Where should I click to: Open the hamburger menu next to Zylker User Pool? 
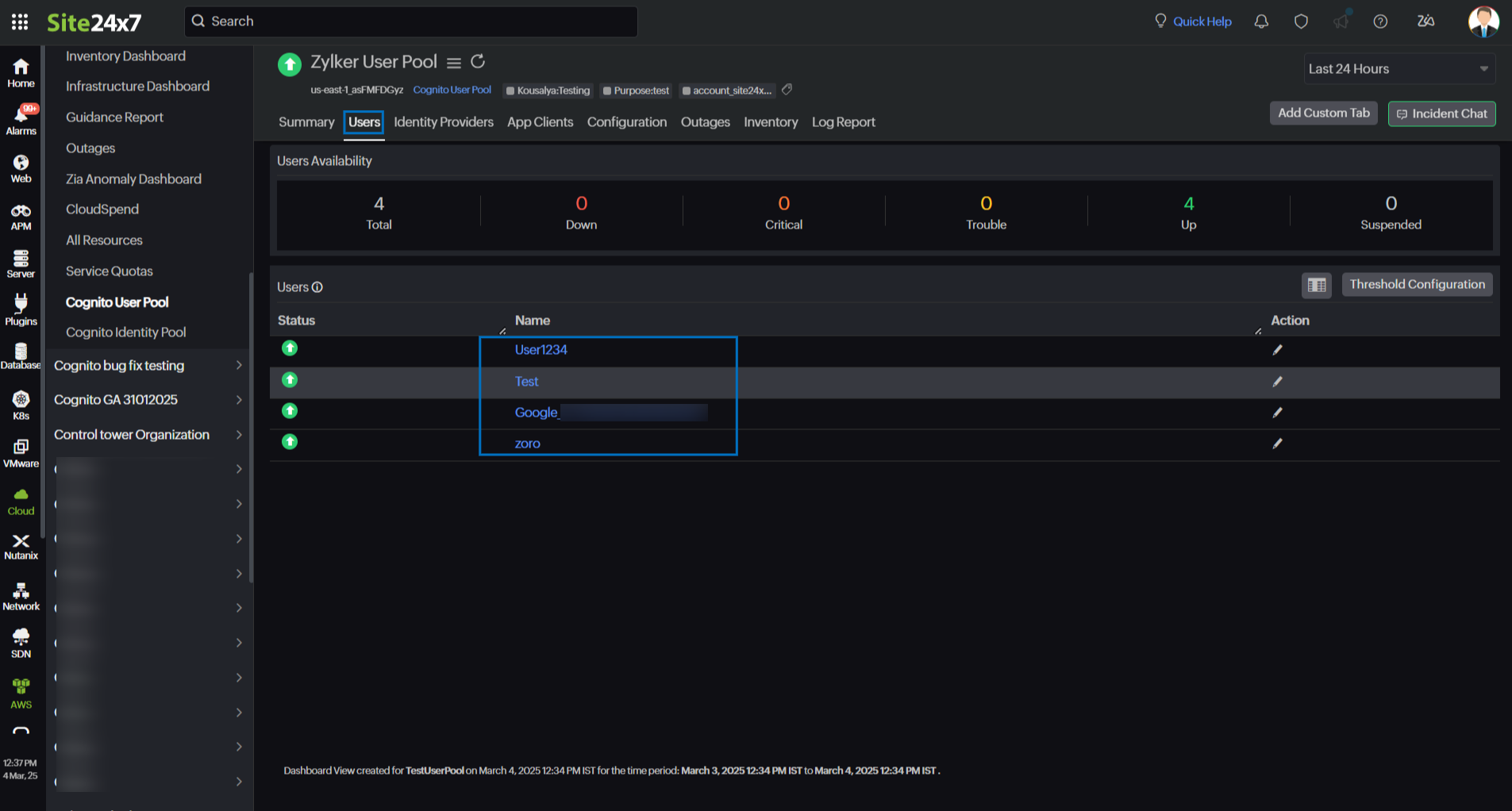[454, 63]
